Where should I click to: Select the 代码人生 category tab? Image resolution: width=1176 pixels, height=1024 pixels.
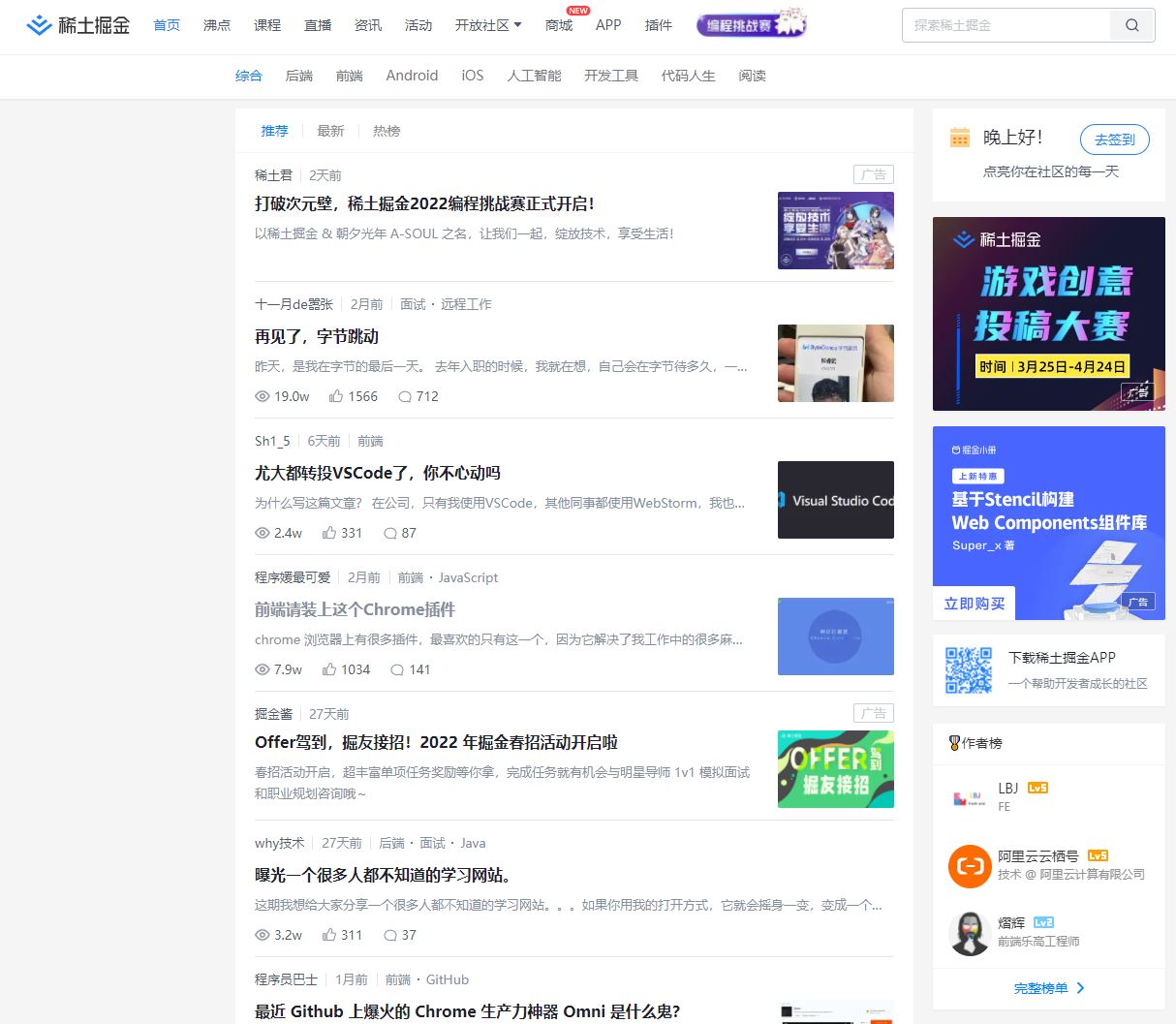(x=689, y=76)
